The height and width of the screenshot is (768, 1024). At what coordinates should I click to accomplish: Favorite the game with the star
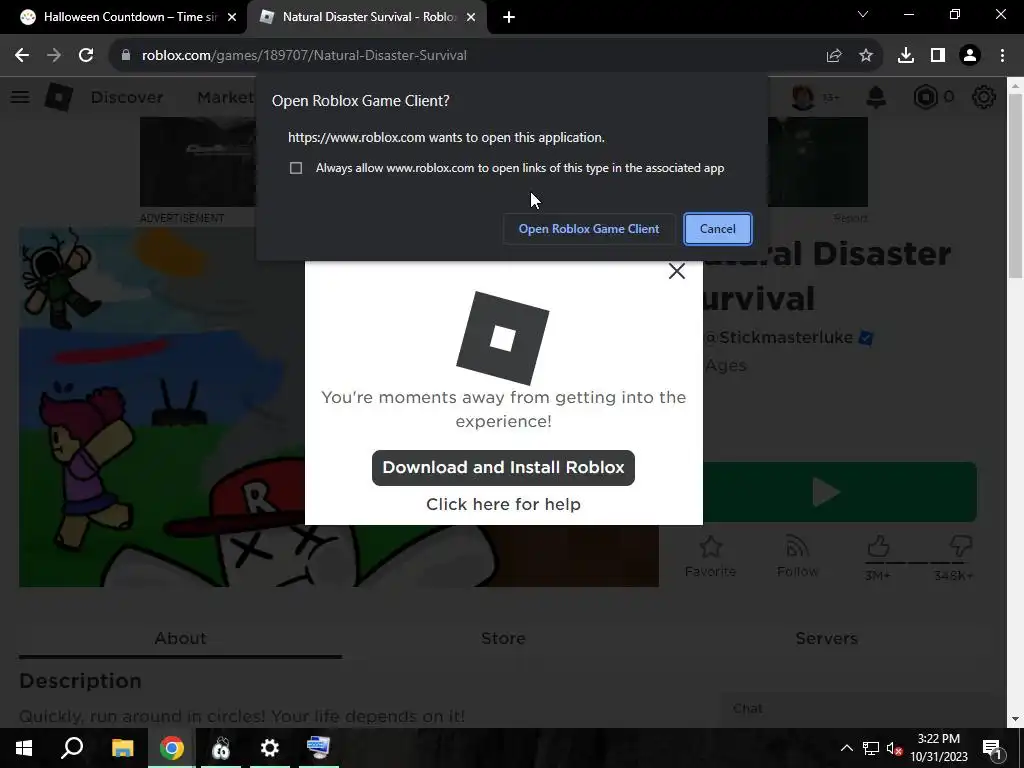click(x=711, y=557)
